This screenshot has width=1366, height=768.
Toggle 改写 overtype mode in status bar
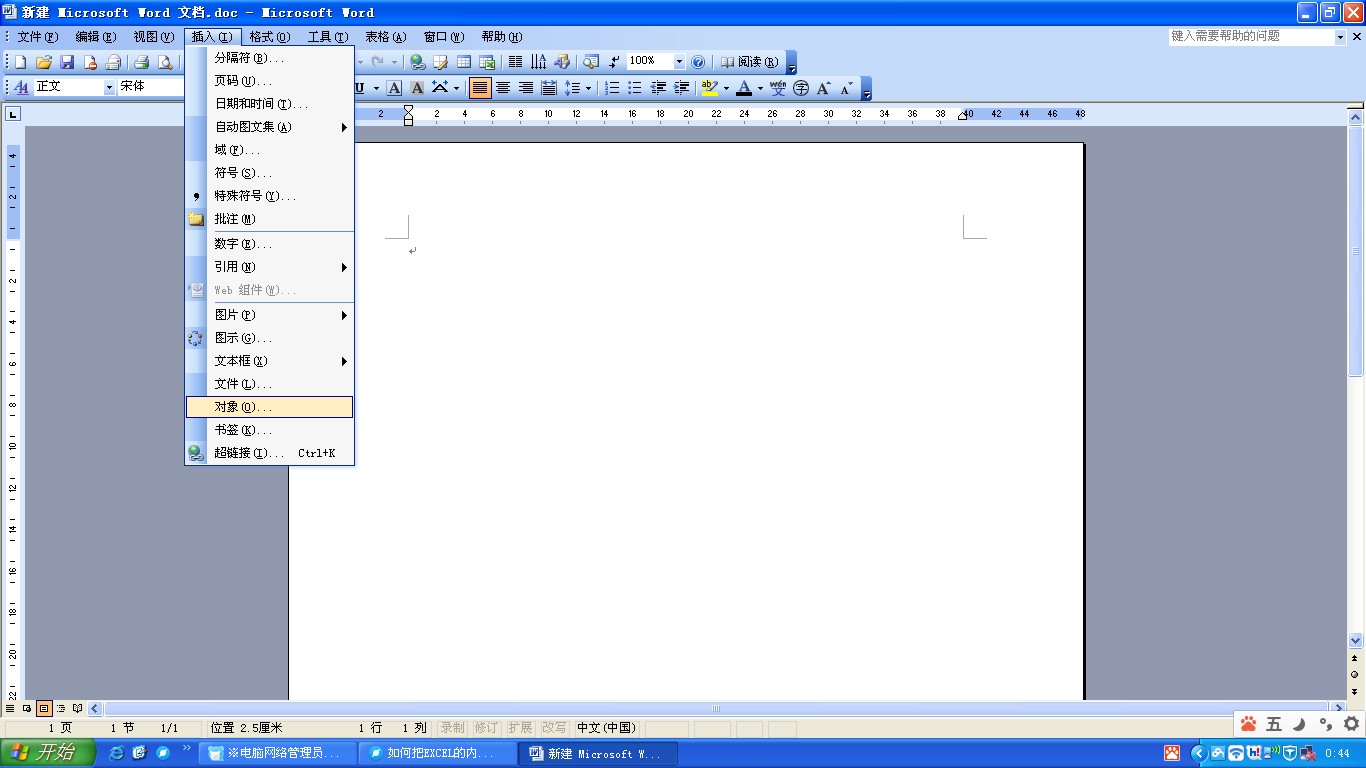(x=553, y=728)
